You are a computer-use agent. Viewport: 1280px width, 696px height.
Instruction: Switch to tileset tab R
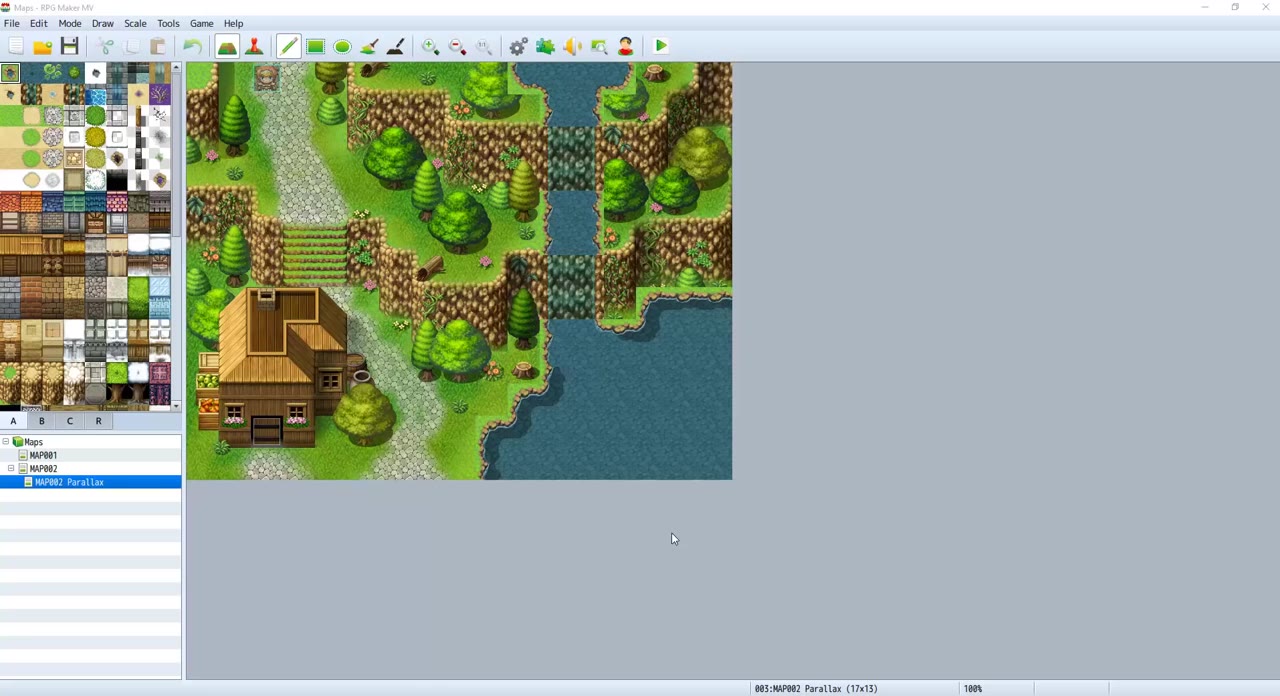coord(98,421)
